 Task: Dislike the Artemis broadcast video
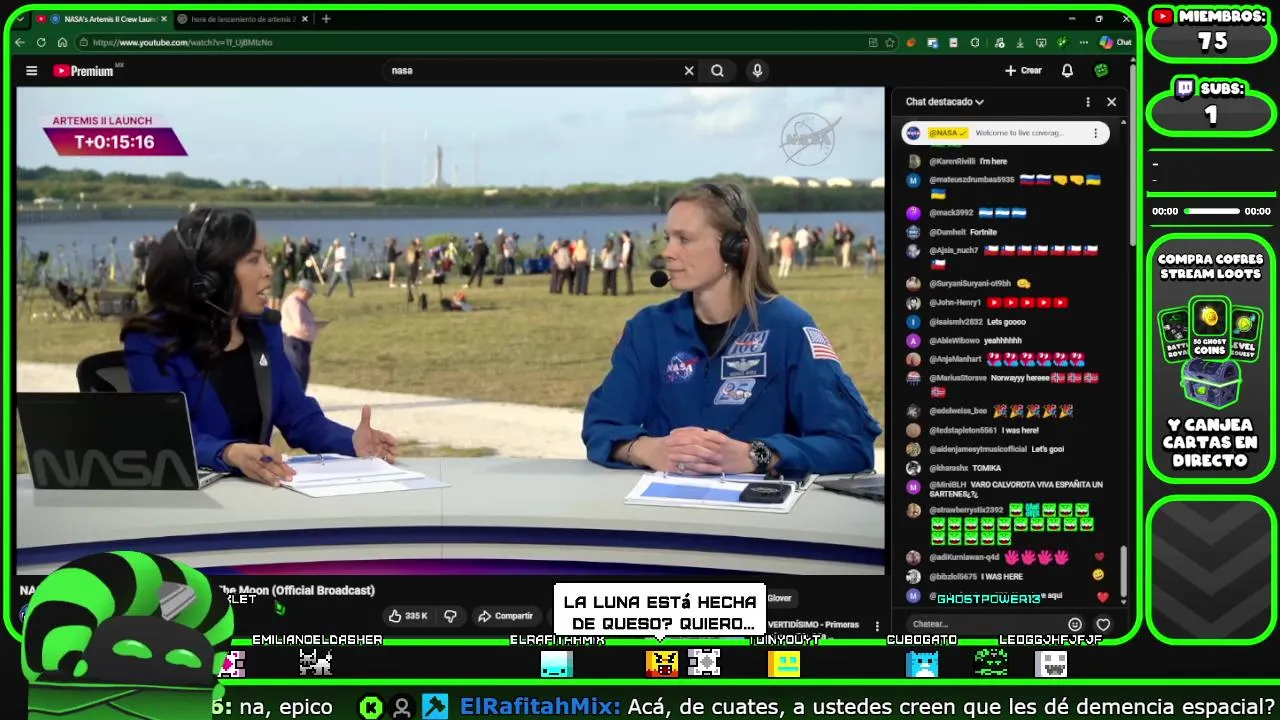point(450,616)
